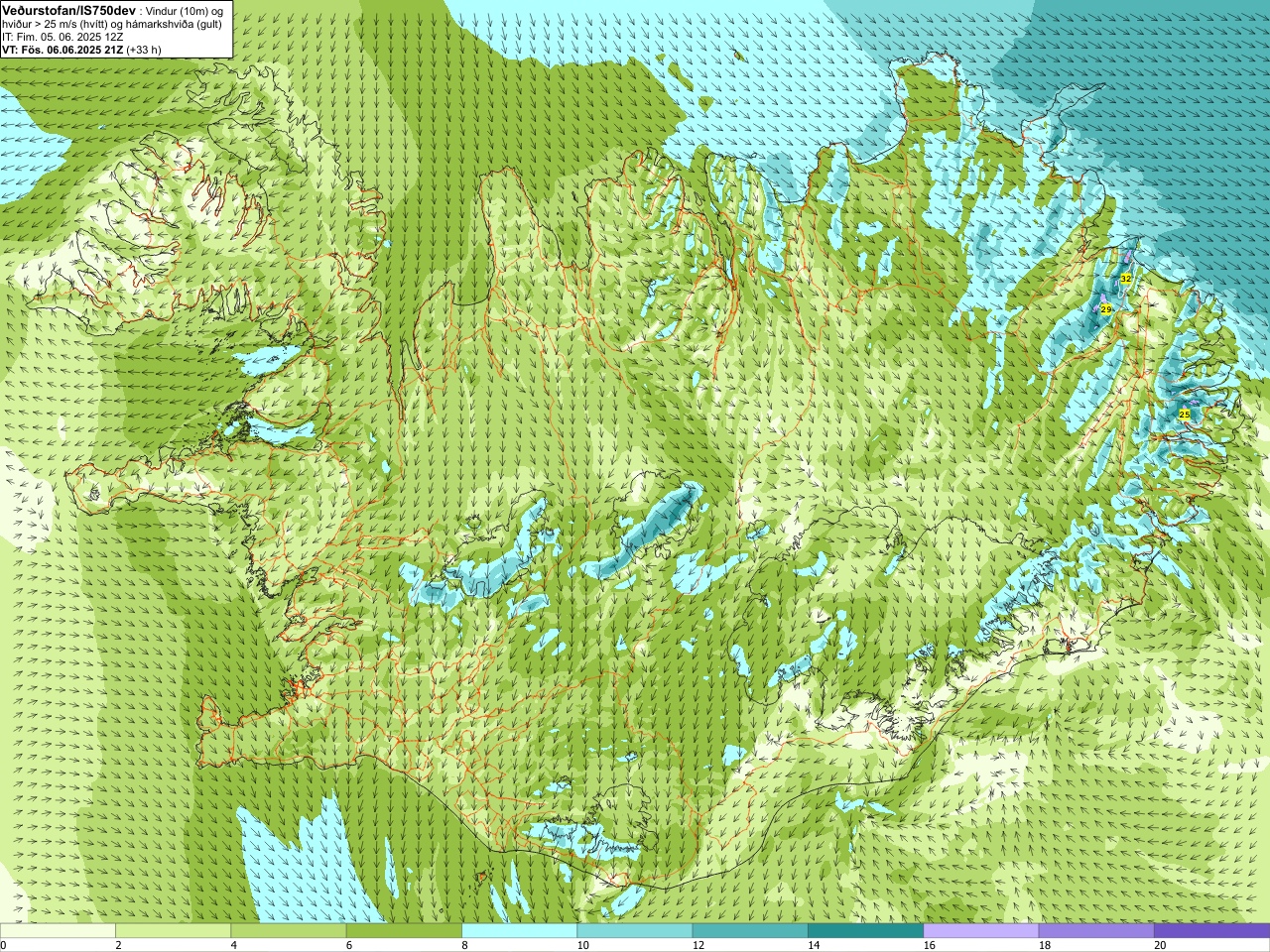
Task: Select the 10–12 m/s turquoise swatch
Action: (x=634, y=931)
